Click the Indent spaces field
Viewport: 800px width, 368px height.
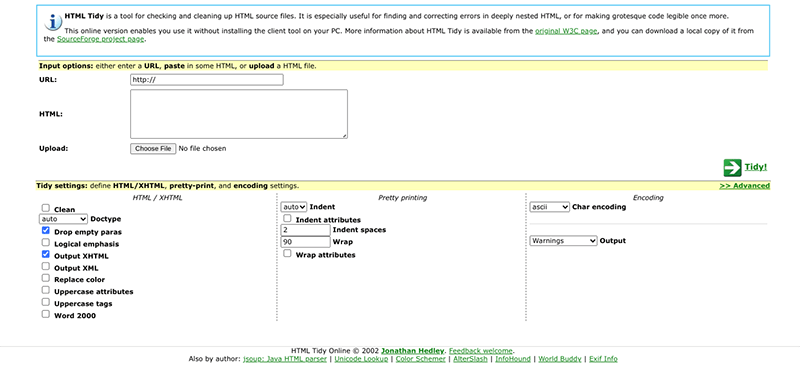coord(306,230)
